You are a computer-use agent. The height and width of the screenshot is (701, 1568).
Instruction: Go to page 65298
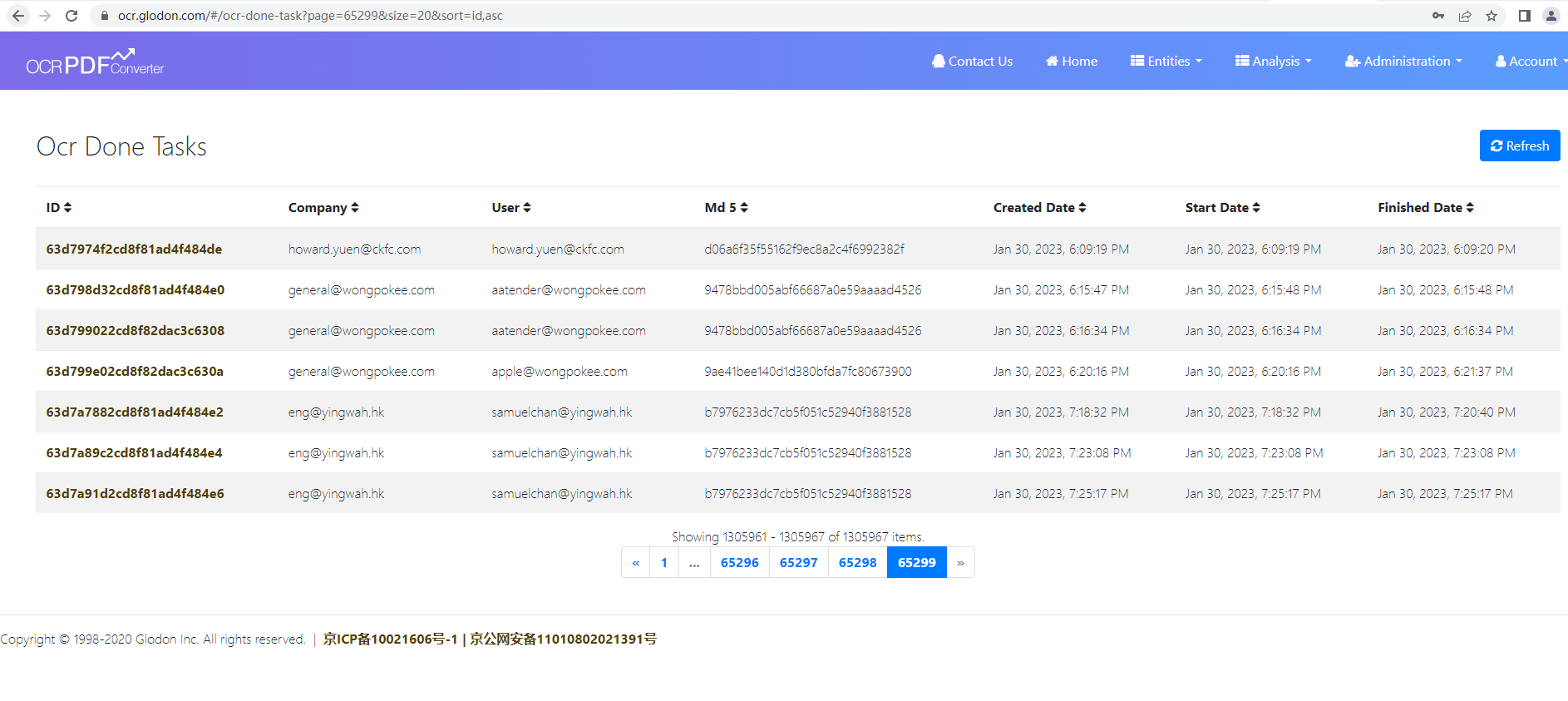coord(858,562)
